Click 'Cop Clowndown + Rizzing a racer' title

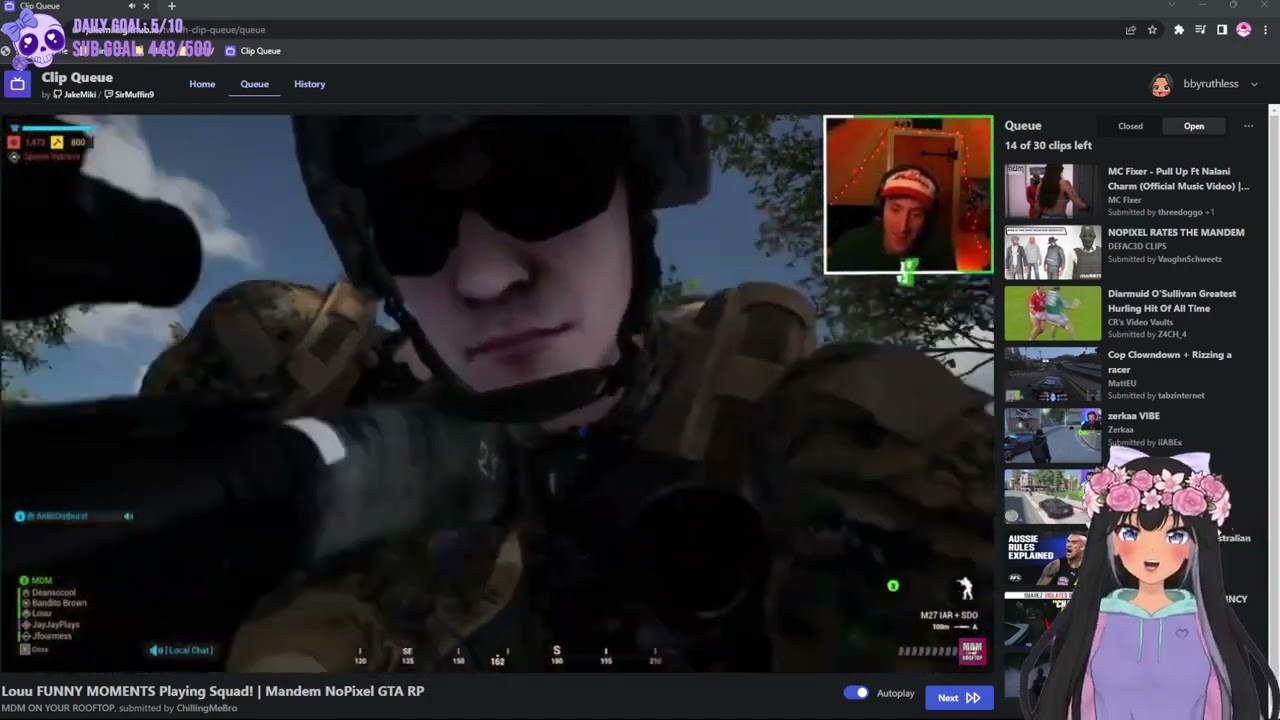[1169, 362]
